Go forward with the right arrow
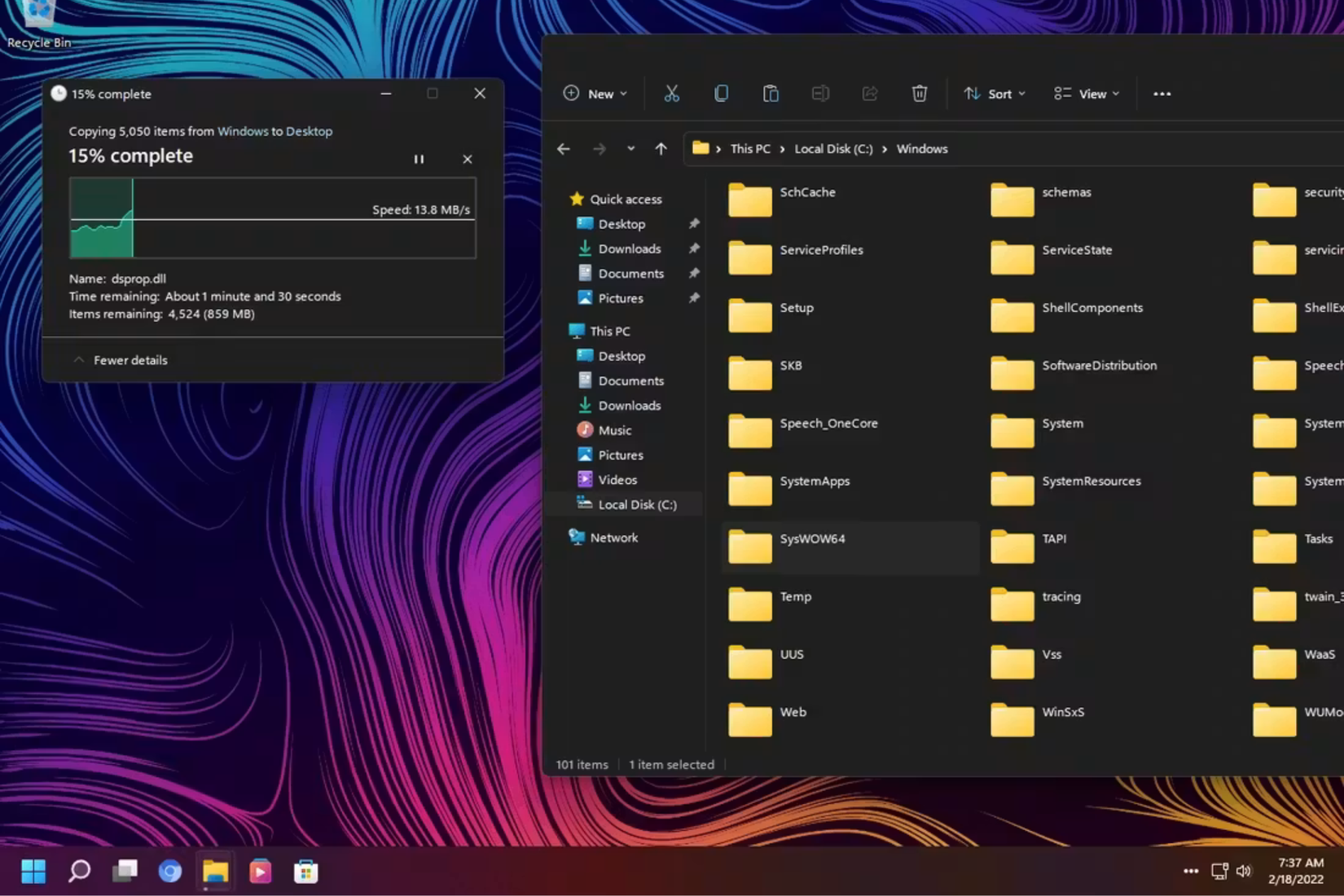Image resolution: width=1344 pixels, height=896 pixels. [x=600, y=149]
